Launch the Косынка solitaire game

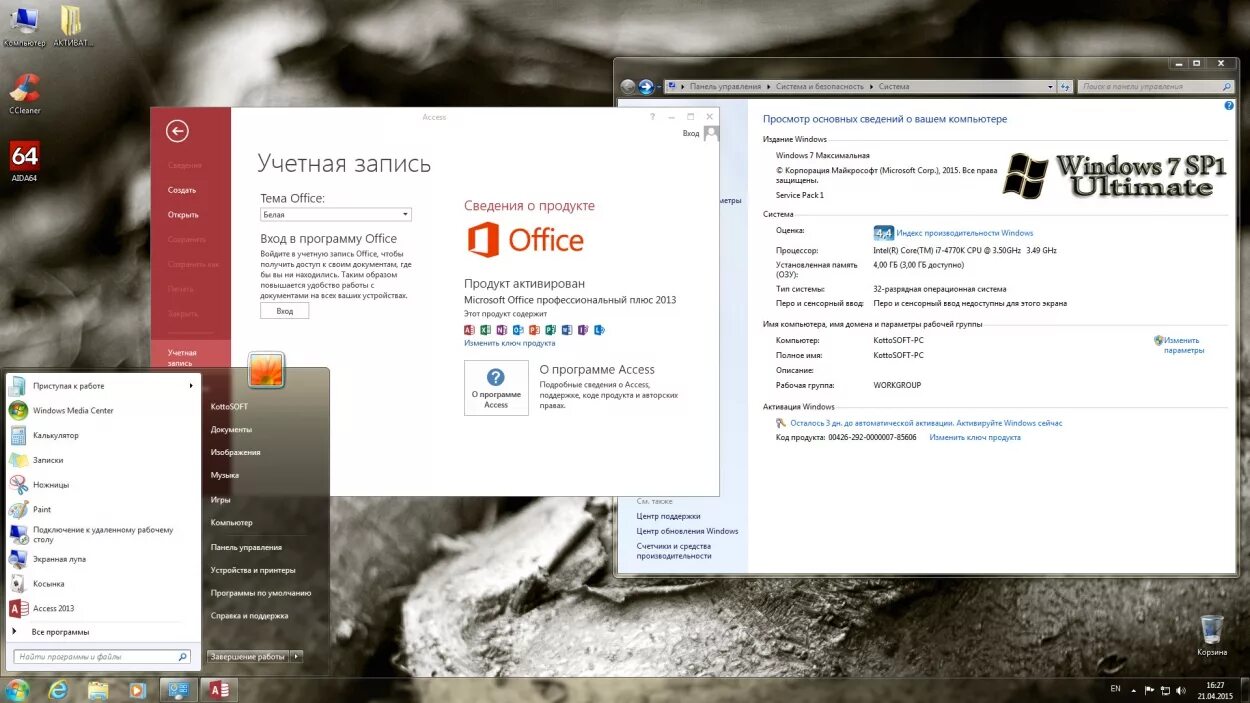coord(103,584)
